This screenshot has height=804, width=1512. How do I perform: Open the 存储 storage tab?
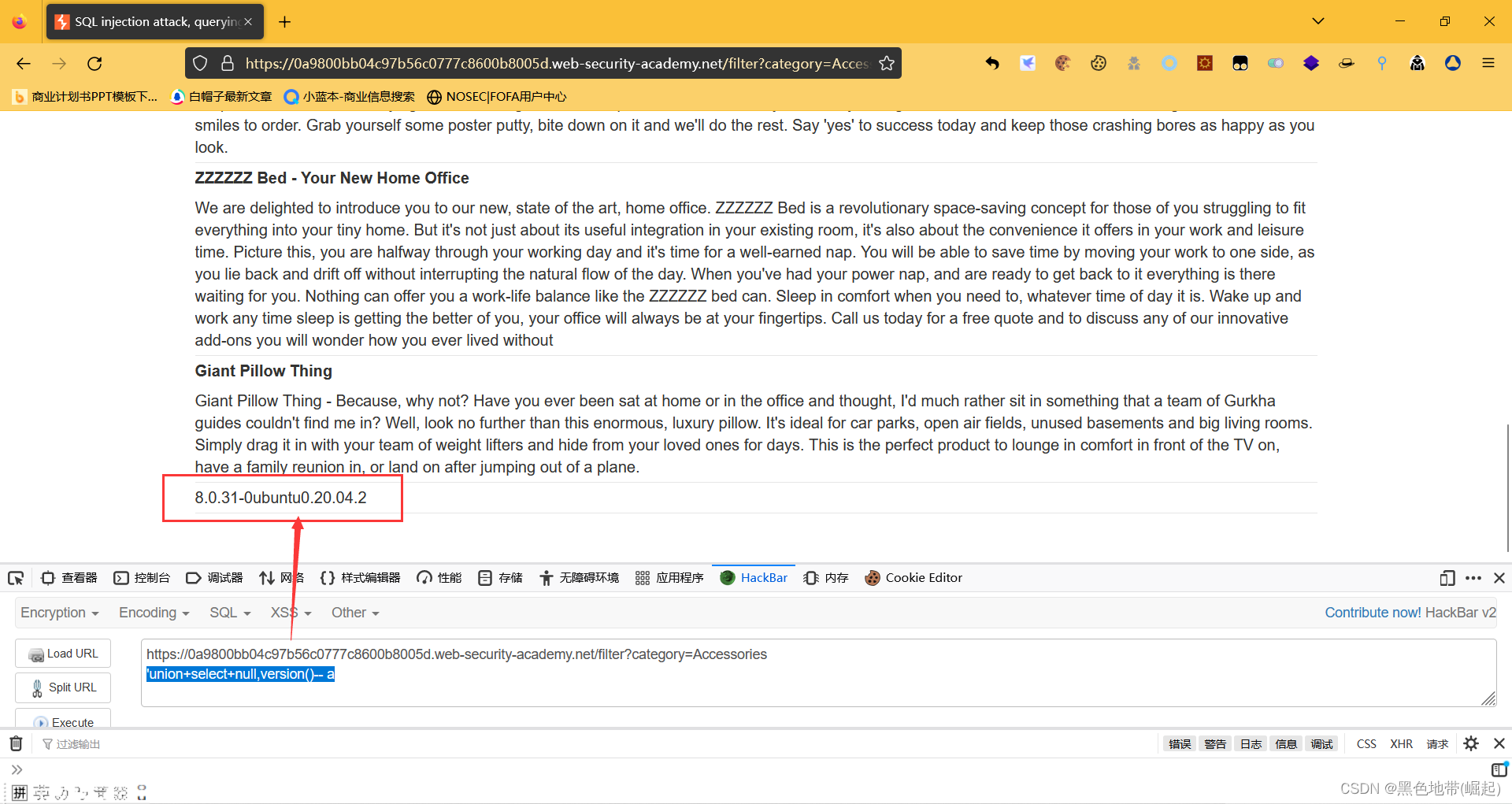coord(501,578)
